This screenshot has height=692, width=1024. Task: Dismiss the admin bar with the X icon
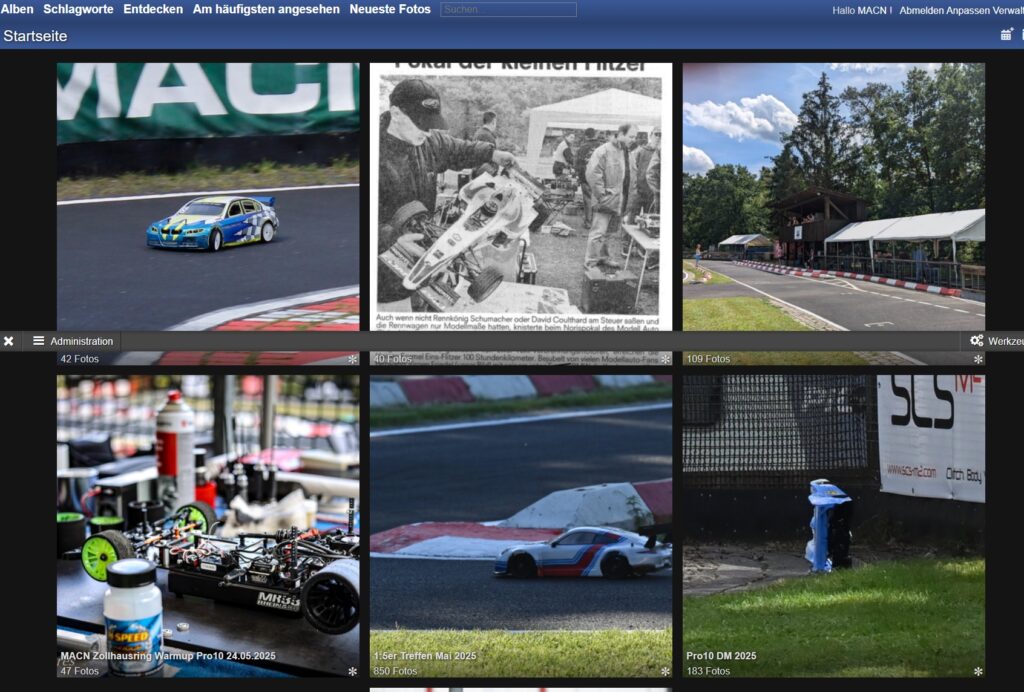(x=9, y=341)
